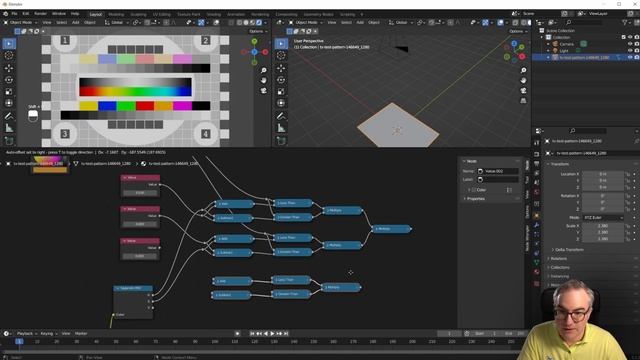Open the Render menu
The height and width of the screenshot is (360, 640).
click(x=40, y=14)
